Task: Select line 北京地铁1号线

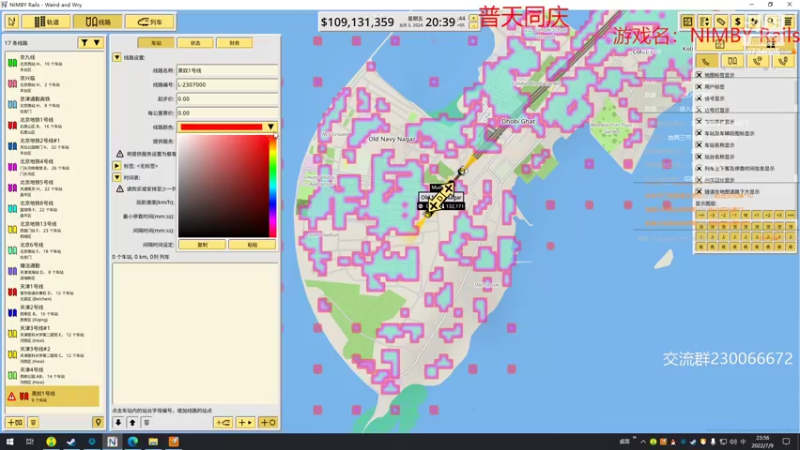Action: click(x=53, y=125)
